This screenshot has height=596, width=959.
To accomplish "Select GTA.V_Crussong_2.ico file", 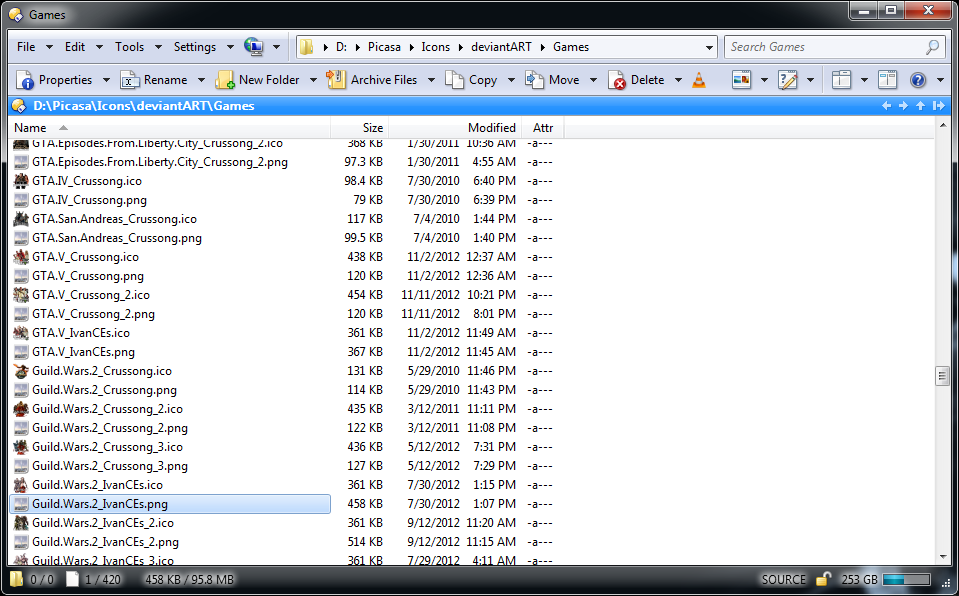I will pos(91,295).
